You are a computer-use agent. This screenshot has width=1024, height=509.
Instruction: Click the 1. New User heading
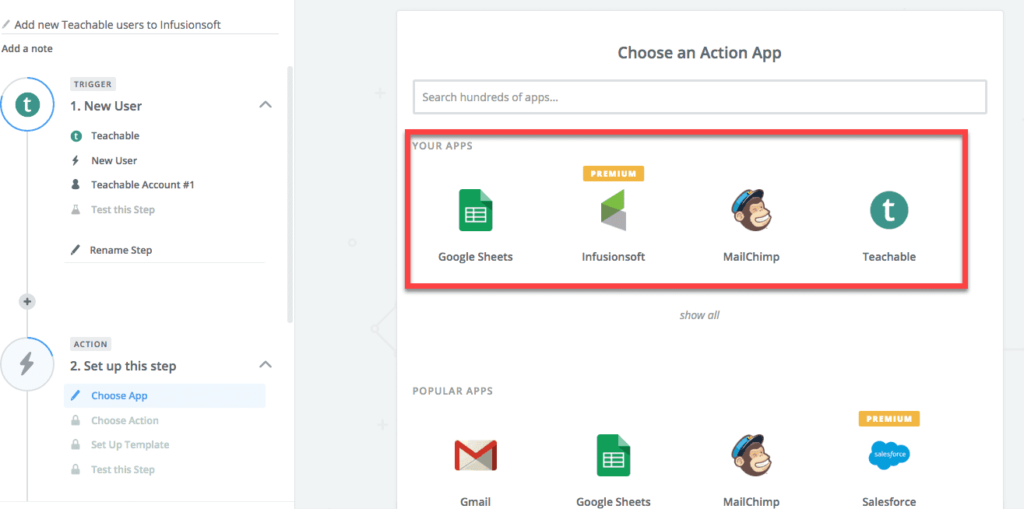pyautogui.click(x=106, y=106)
